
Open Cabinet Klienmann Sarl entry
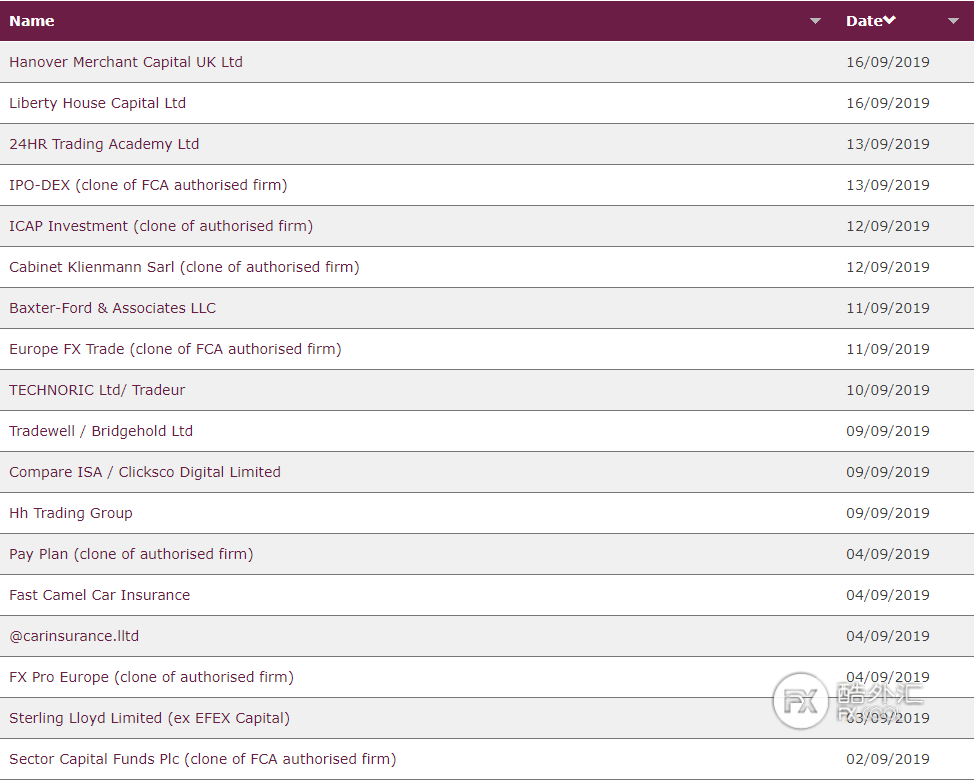click(184, 267)
